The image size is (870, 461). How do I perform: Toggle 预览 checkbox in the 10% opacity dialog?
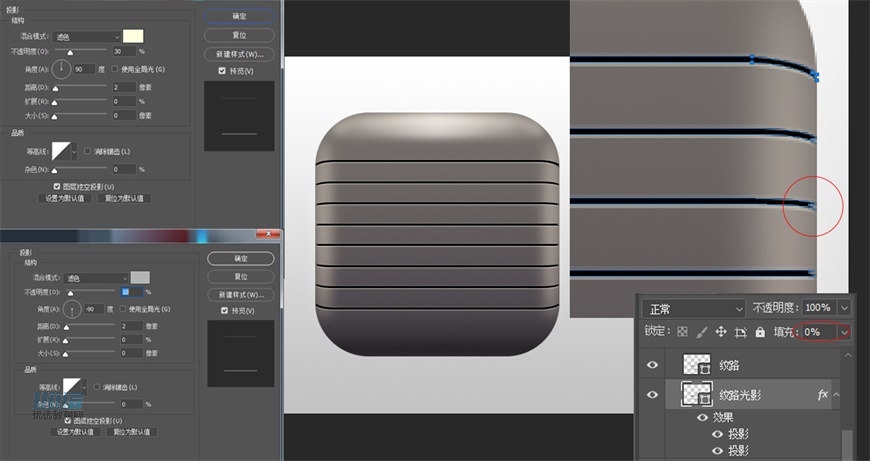pos(224,311)
